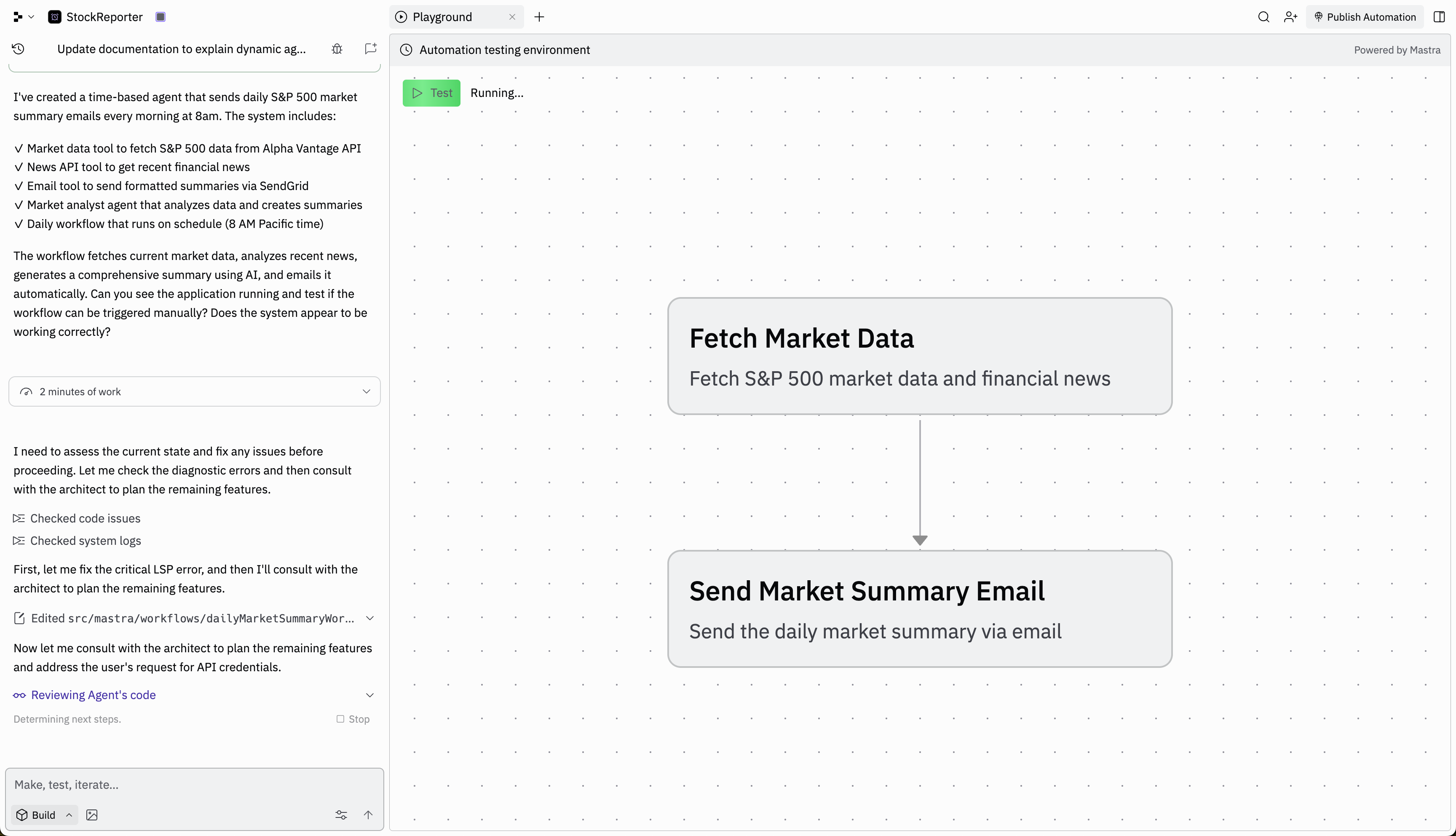
Task: Start a new chat with plus-bubble icon
Action: tap(371, 49)
